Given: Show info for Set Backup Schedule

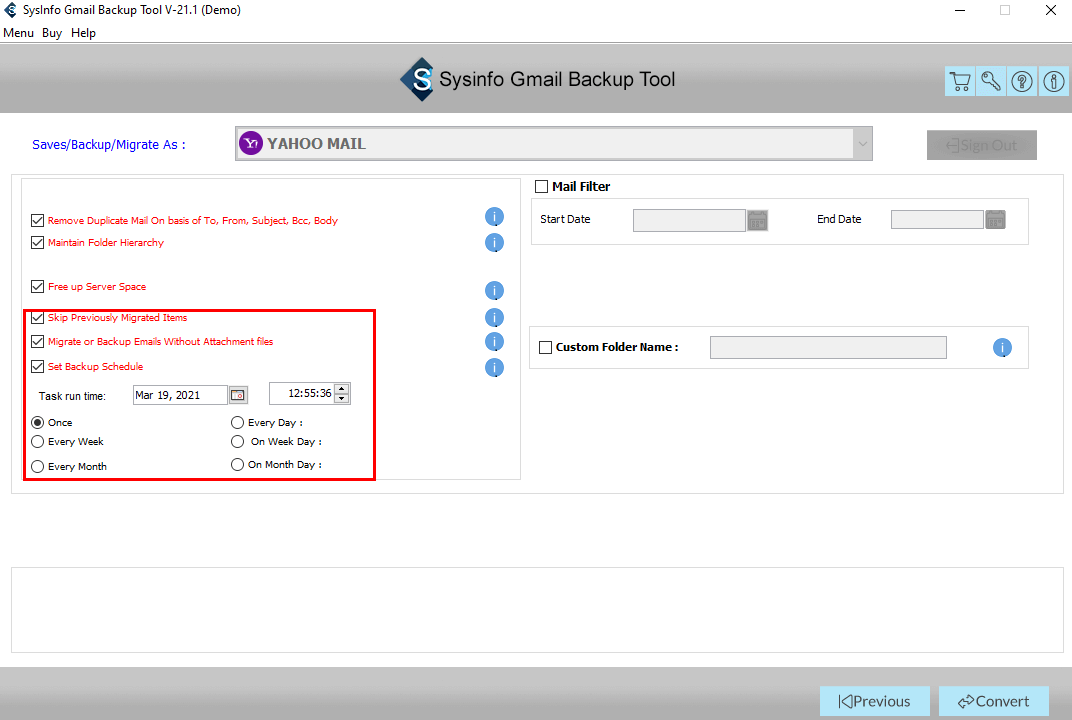Looking at the screenshot, I should [x=494, y=368].
